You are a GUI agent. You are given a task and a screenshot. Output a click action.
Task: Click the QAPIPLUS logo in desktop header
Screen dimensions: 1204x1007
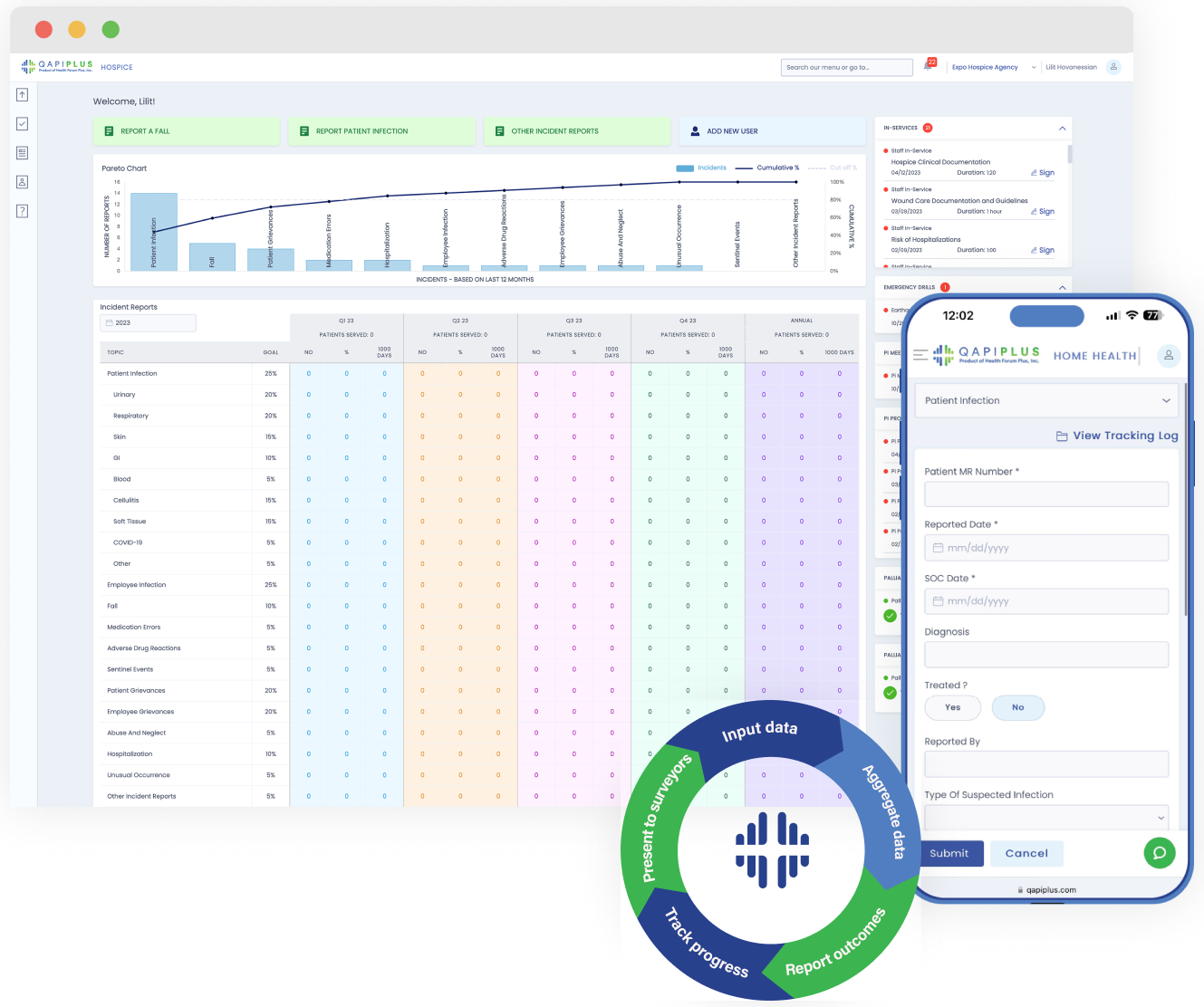57,66
